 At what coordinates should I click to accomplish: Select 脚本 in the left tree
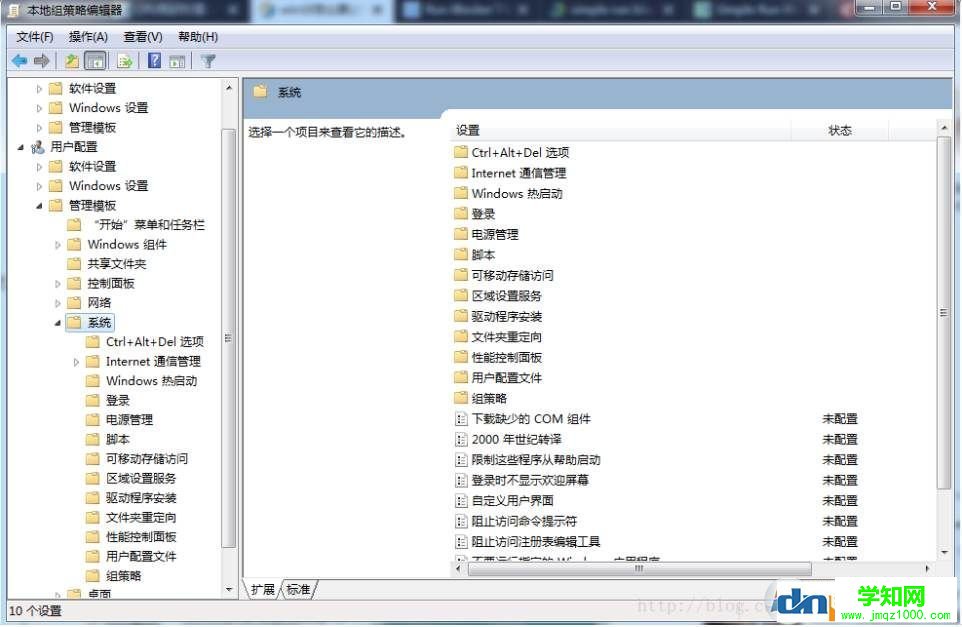pos(117,439)
